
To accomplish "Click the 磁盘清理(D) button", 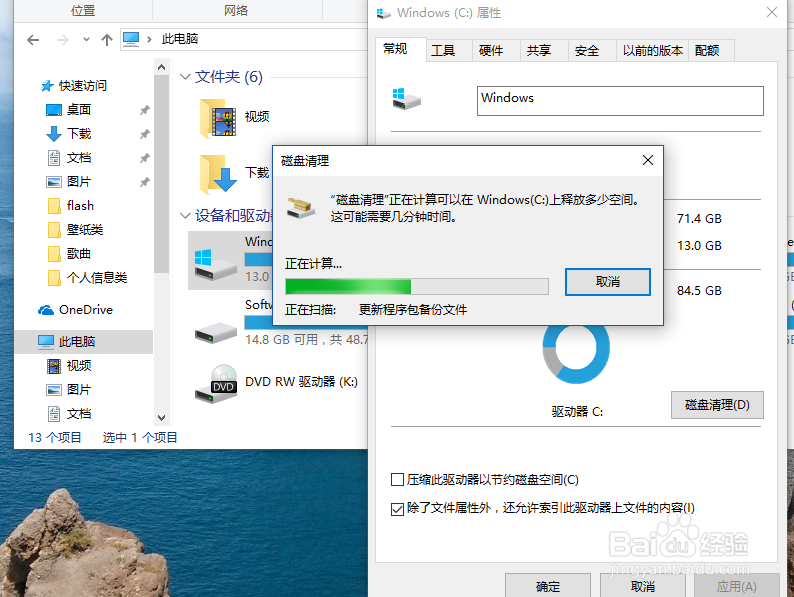I will tap(717, 405).
